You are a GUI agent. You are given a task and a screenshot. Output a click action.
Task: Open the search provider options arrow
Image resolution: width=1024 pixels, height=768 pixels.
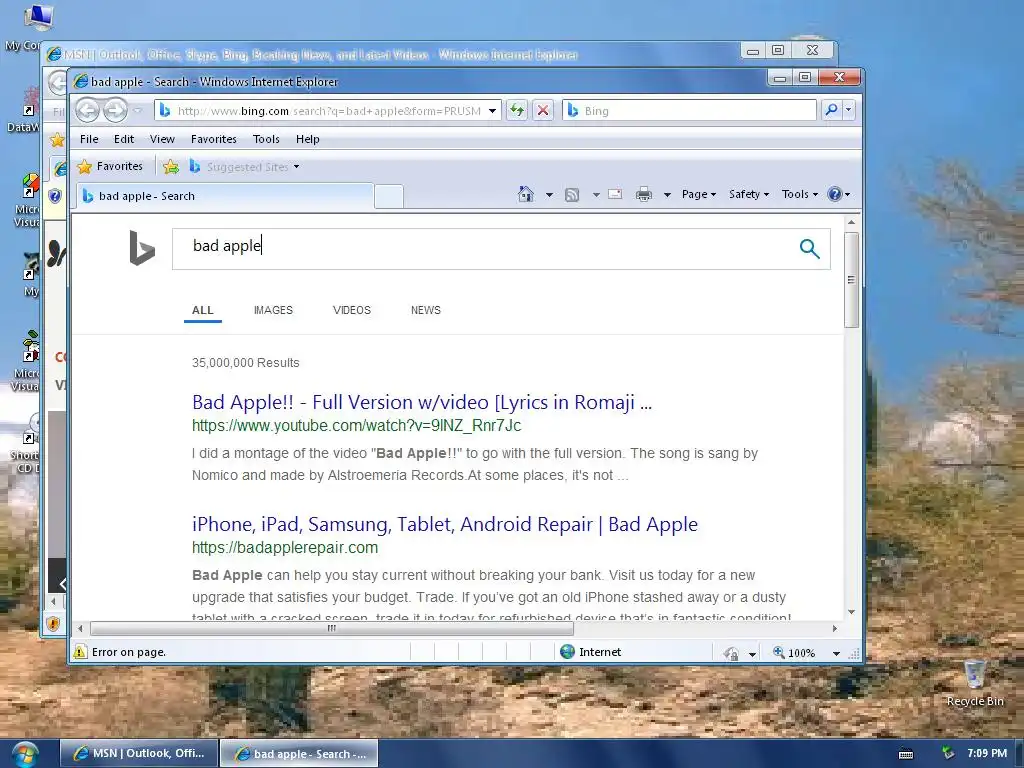tap(848, 110)
